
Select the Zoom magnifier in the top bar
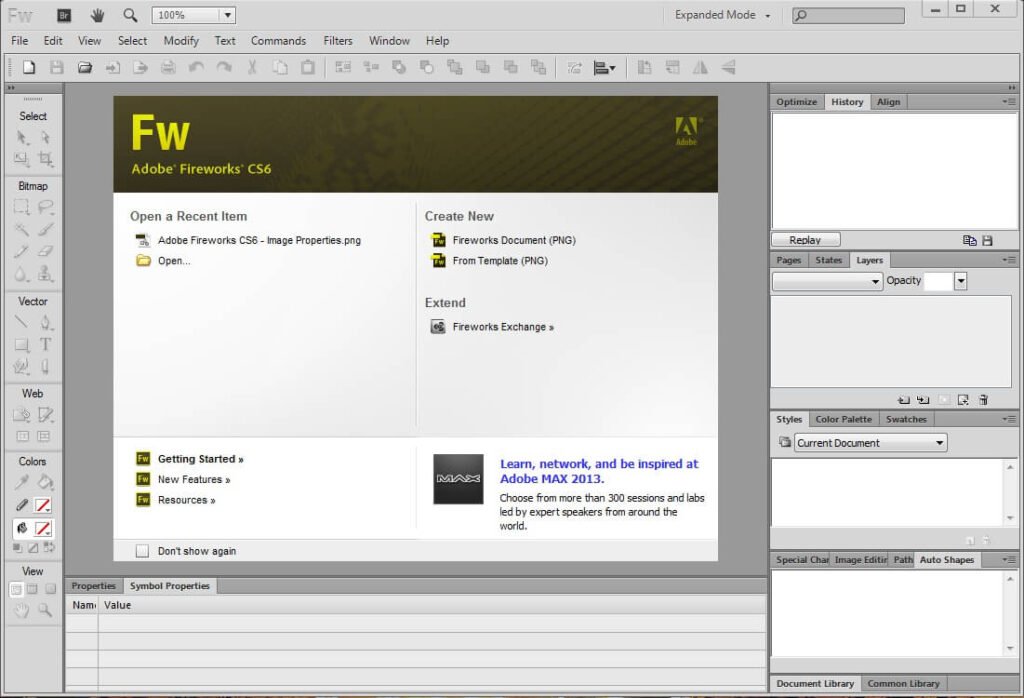[130, 15]
